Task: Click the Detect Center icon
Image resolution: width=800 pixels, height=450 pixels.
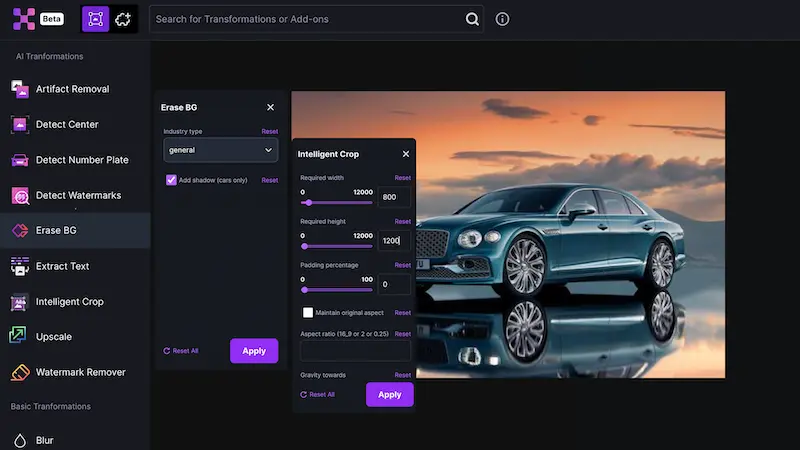Action: [20, 124]
